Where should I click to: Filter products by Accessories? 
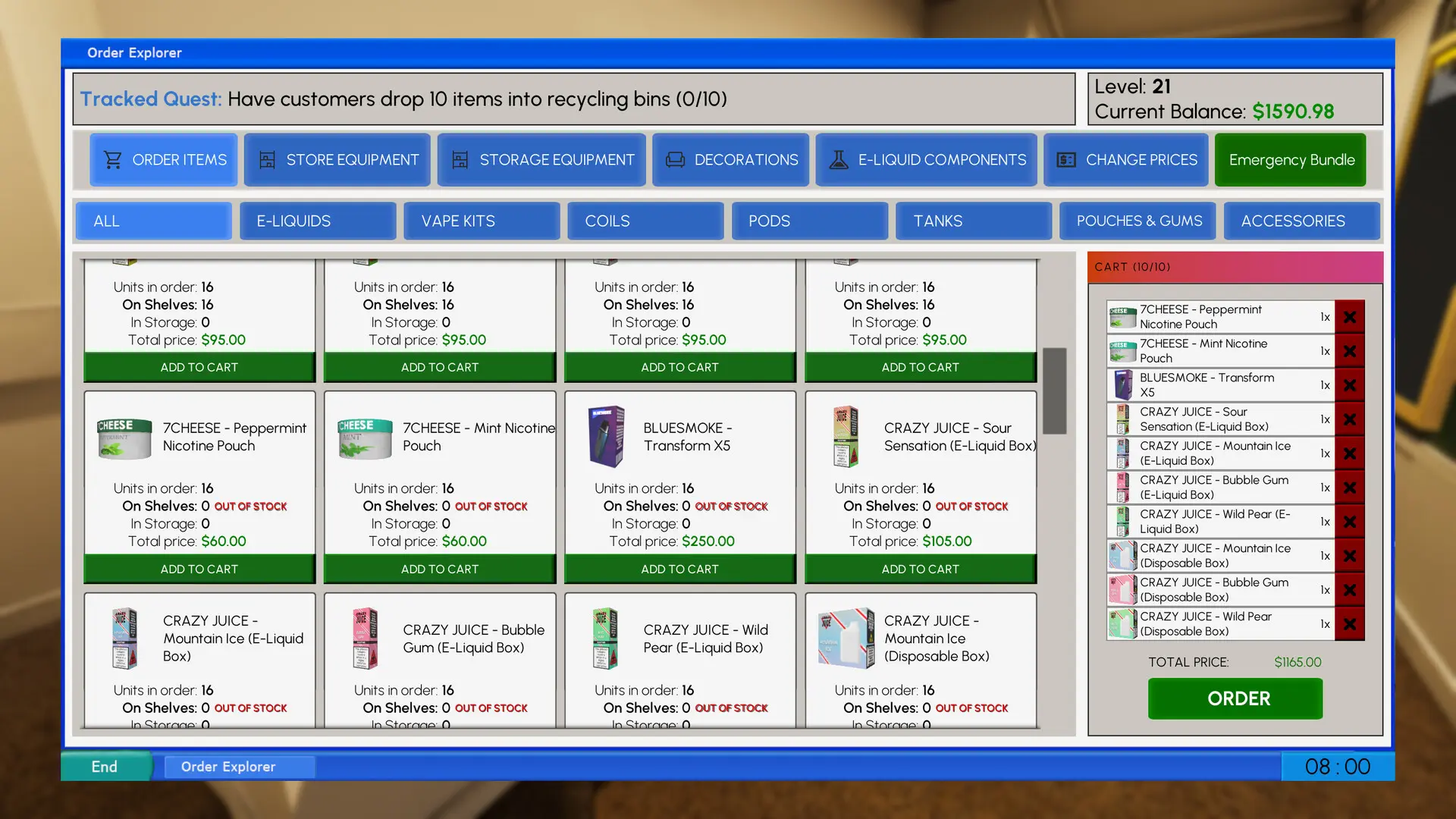[1302, 221]
